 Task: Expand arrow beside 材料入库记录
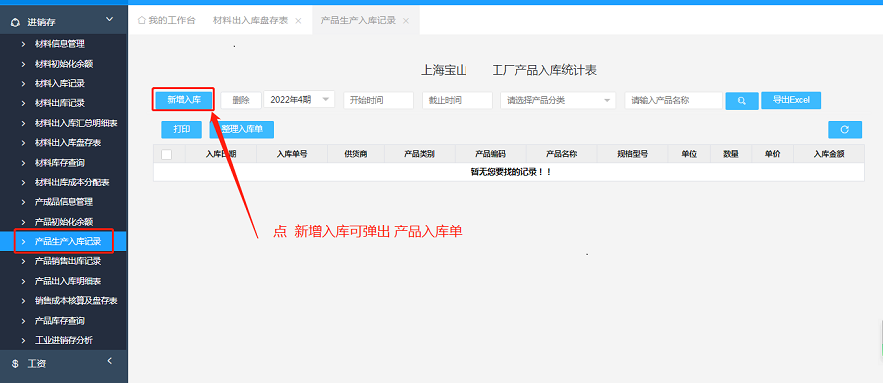point(23,83)
